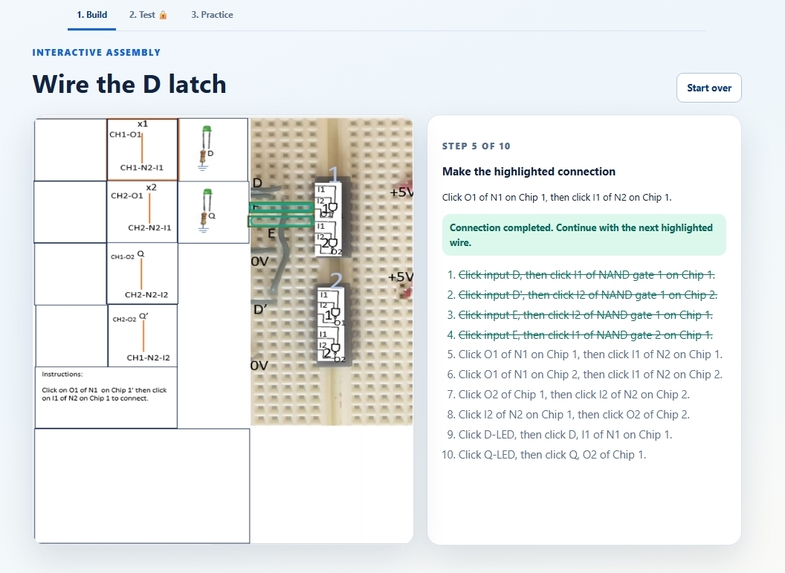Click the lower +5V label on the breadboard
This screenshot has width=785, height=573.
pyautogui.click(x=401, y=277)
